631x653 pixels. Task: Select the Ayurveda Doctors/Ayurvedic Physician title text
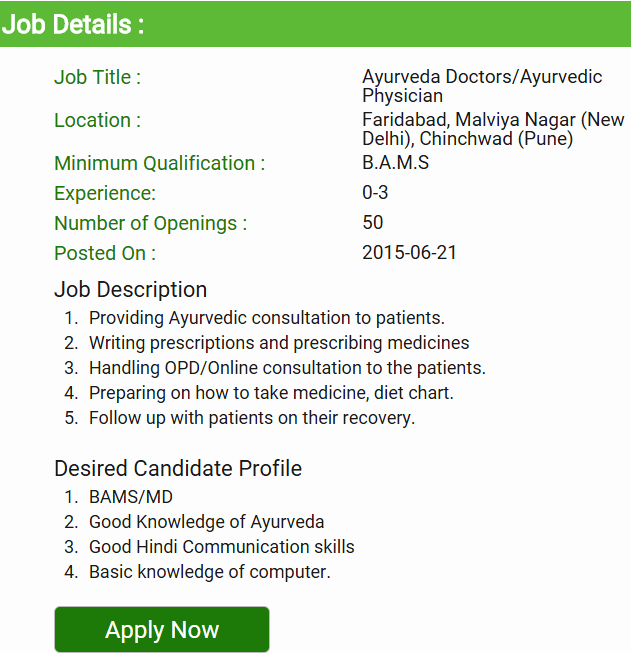click(482, 86)
